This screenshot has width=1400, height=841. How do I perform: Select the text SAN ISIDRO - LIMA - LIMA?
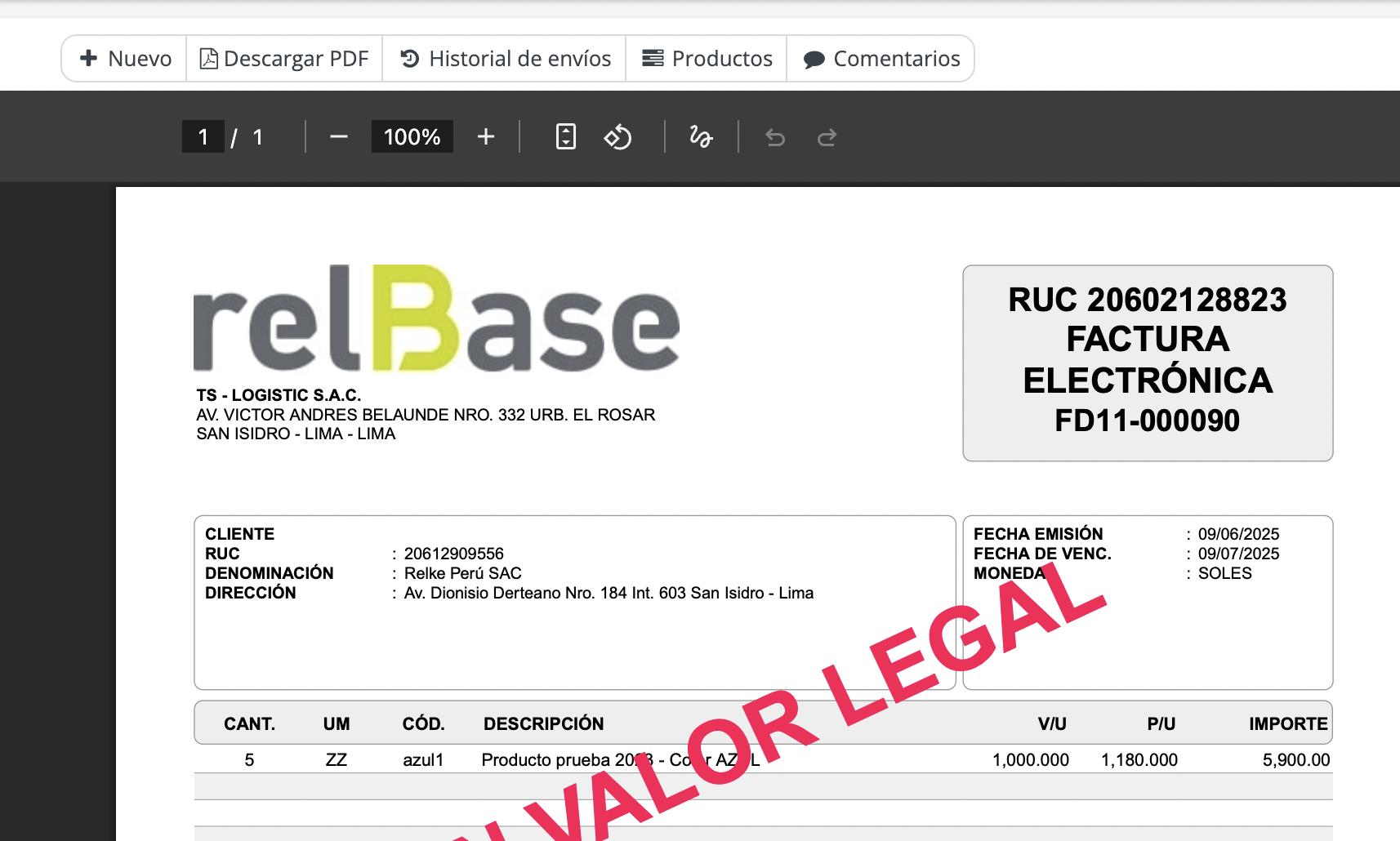[296, 434]
